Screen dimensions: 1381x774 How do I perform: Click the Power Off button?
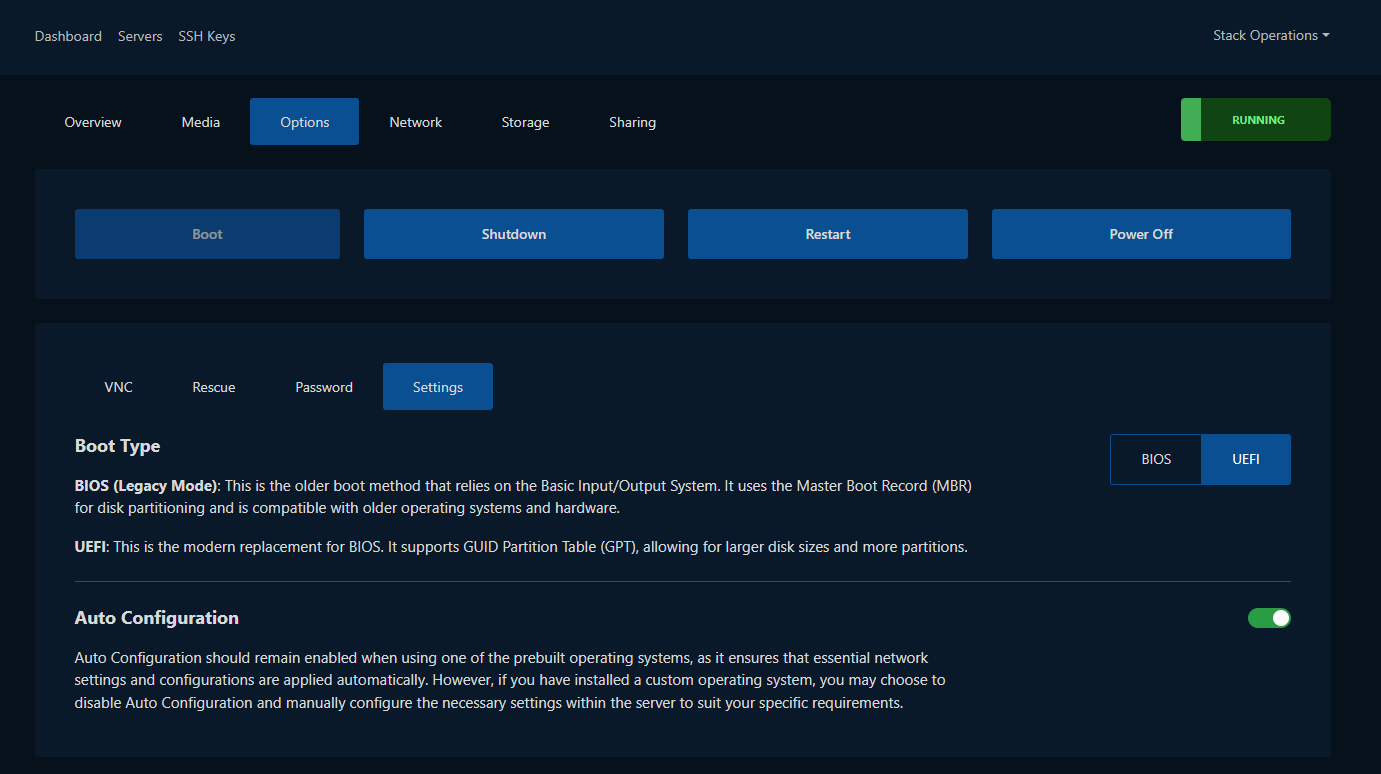[1141, 234]
